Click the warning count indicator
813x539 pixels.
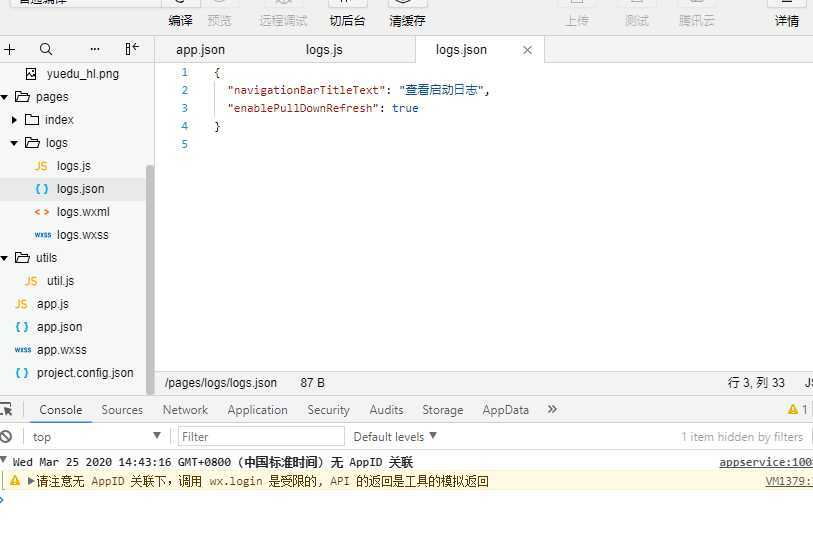pos(797,409)
